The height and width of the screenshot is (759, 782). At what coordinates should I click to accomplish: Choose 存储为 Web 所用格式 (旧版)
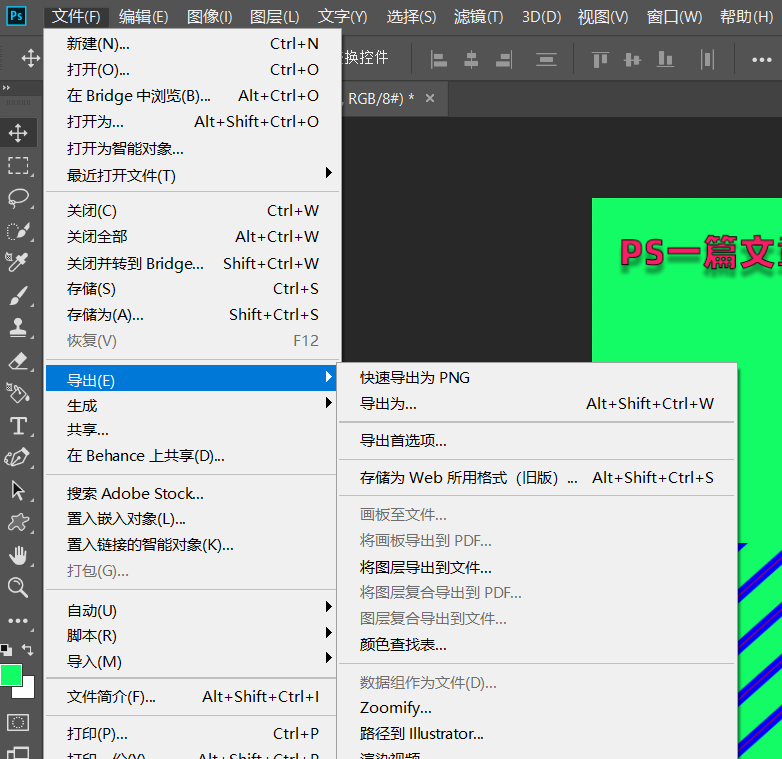point(537,477)
